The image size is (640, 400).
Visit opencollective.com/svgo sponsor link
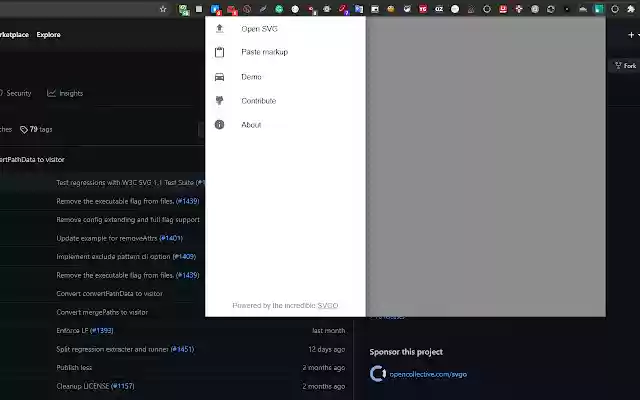tap(428, 374)
